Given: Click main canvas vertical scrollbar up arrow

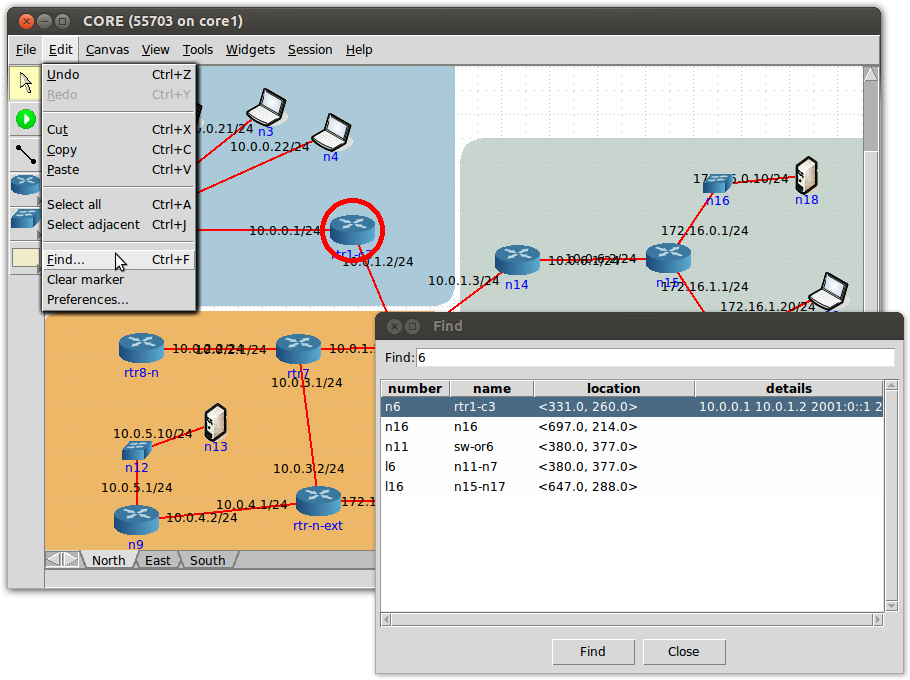Looking at the screenshot, I should (x=871, y=74).
